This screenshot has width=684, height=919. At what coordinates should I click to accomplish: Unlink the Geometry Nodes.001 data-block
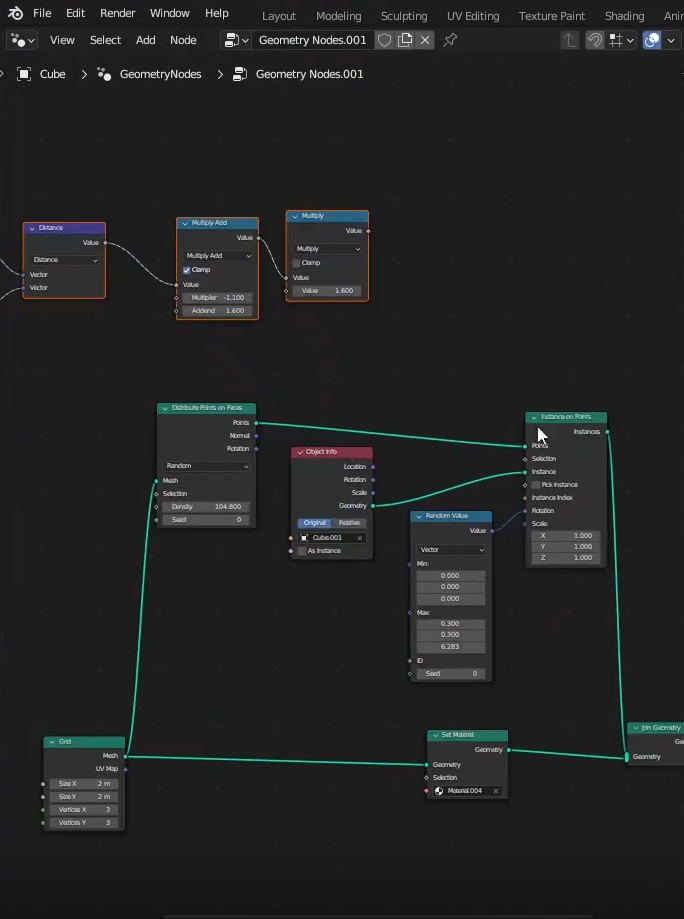click(425, 40)
